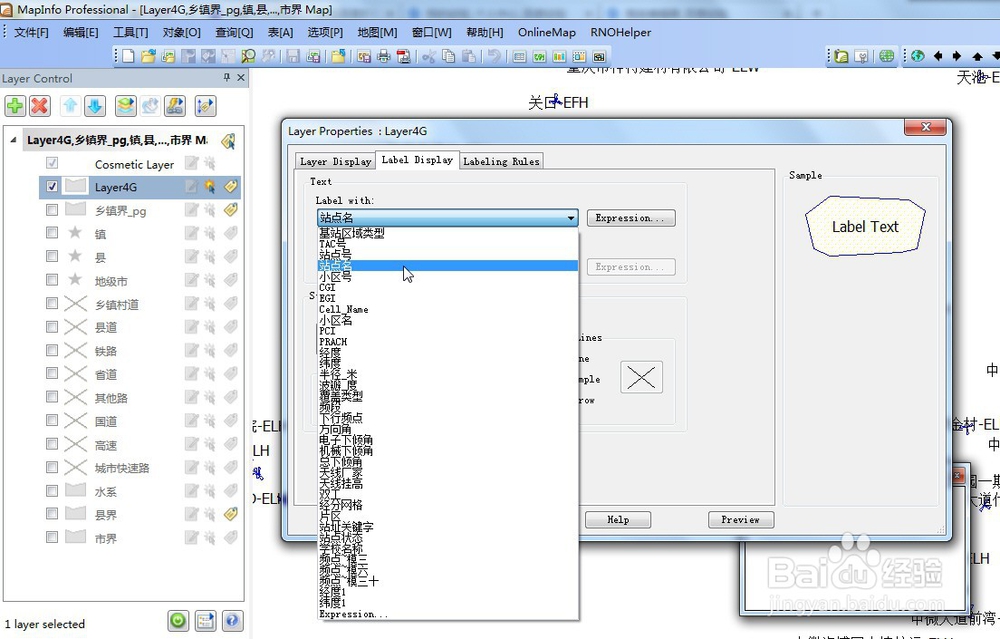Check the 水系 layer visibility checkbox
Screen dimensions: 1000x639
(x=52, y=490)
